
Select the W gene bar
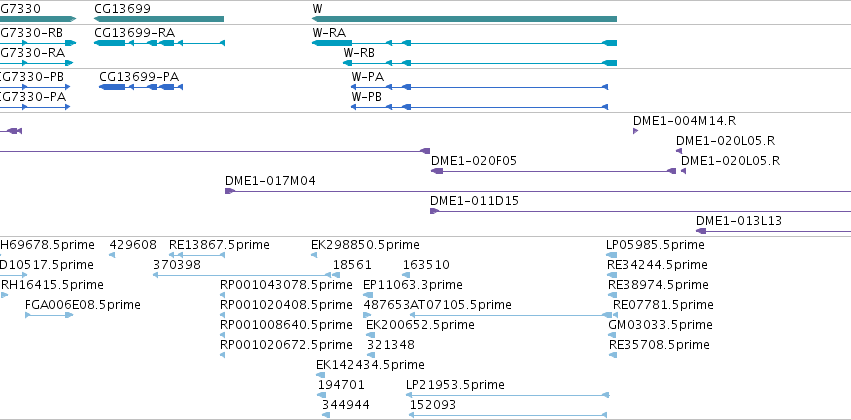tap(465, 19)
